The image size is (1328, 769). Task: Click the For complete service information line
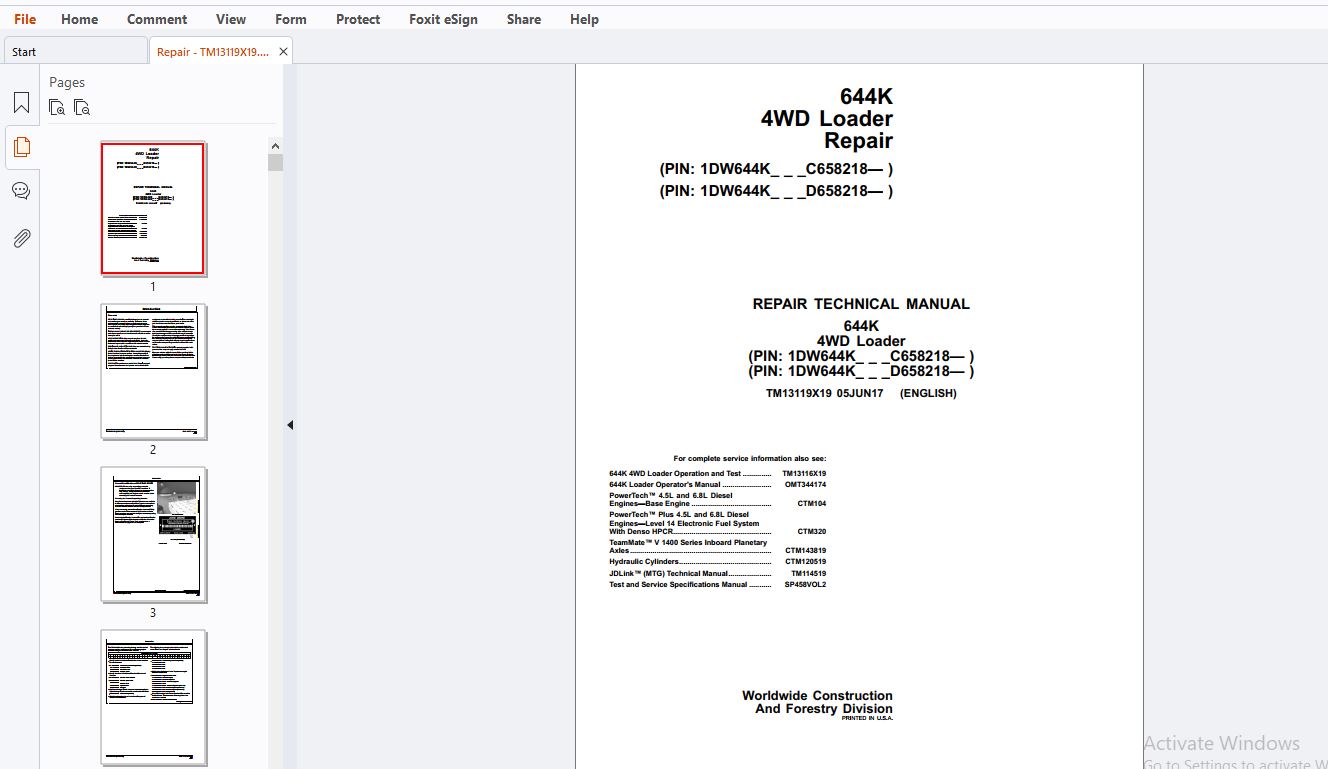point(750,459)
